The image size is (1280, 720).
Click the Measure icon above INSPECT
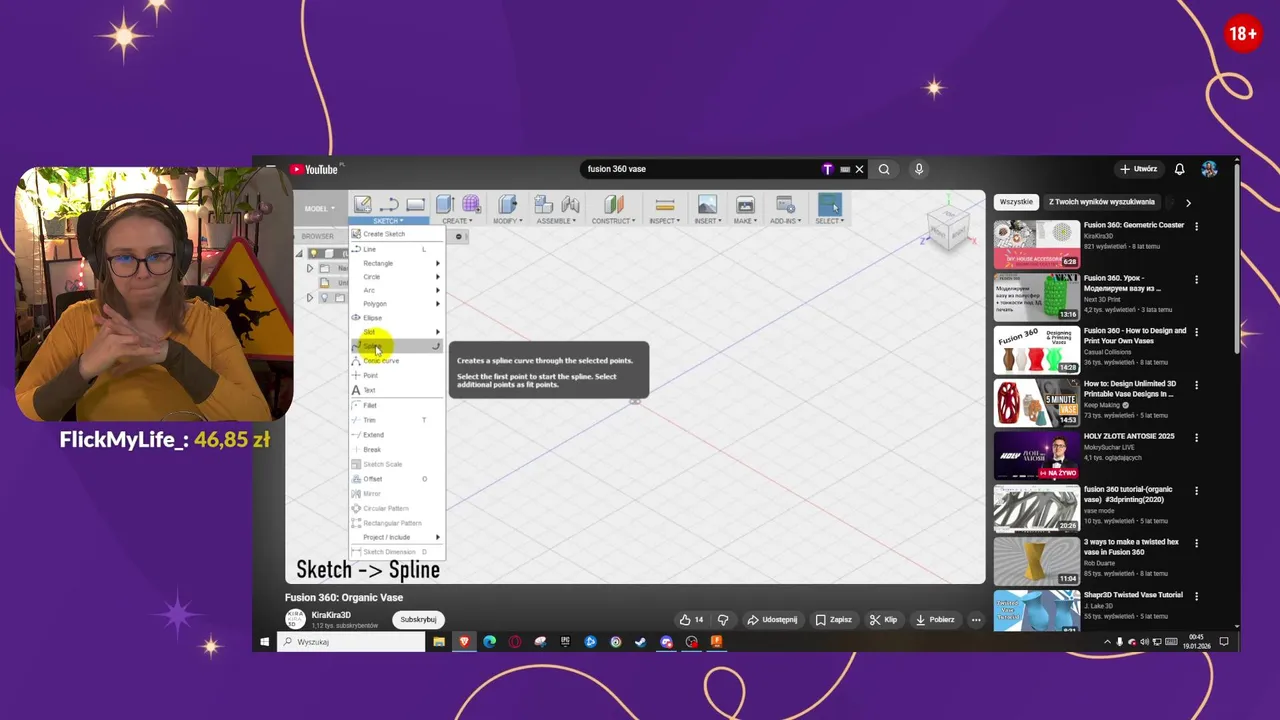coord(664,205)
